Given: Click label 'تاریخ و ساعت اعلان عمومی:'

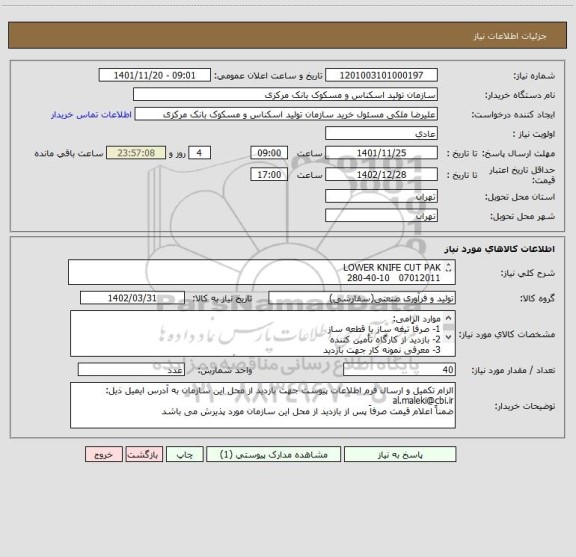Looking at the screenshot, I should (269, 76).
